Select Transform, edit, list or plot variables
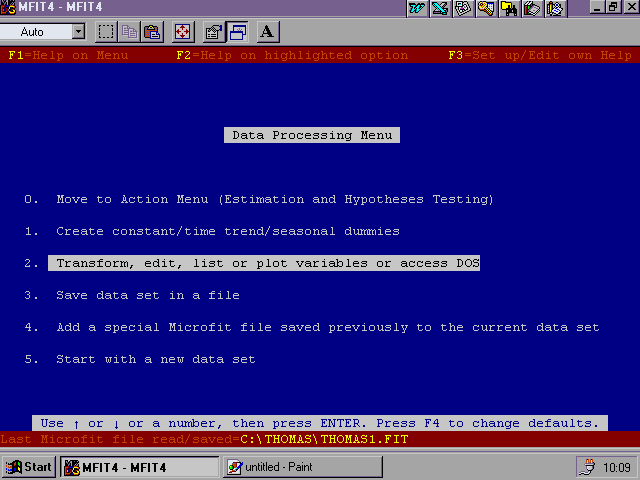Image resolution: width=640 pixels, height=480 pixels. [264, 263]
